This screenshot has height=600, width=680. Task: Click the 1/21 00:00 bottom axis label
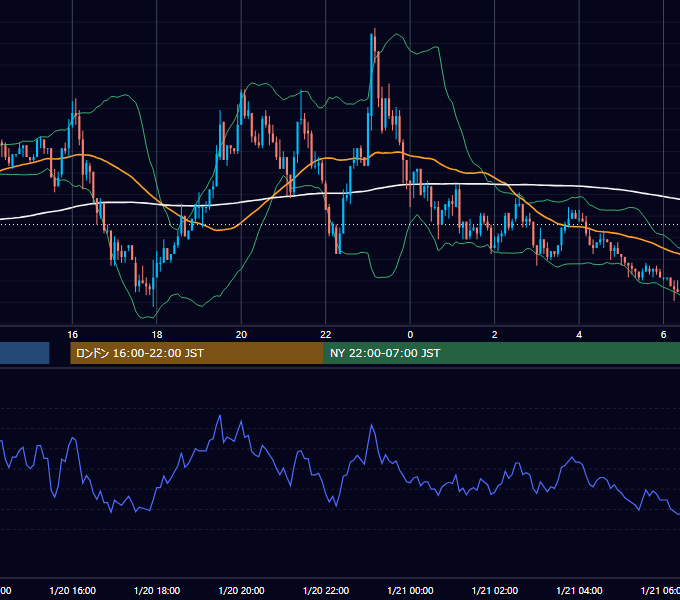pos(410,590)
